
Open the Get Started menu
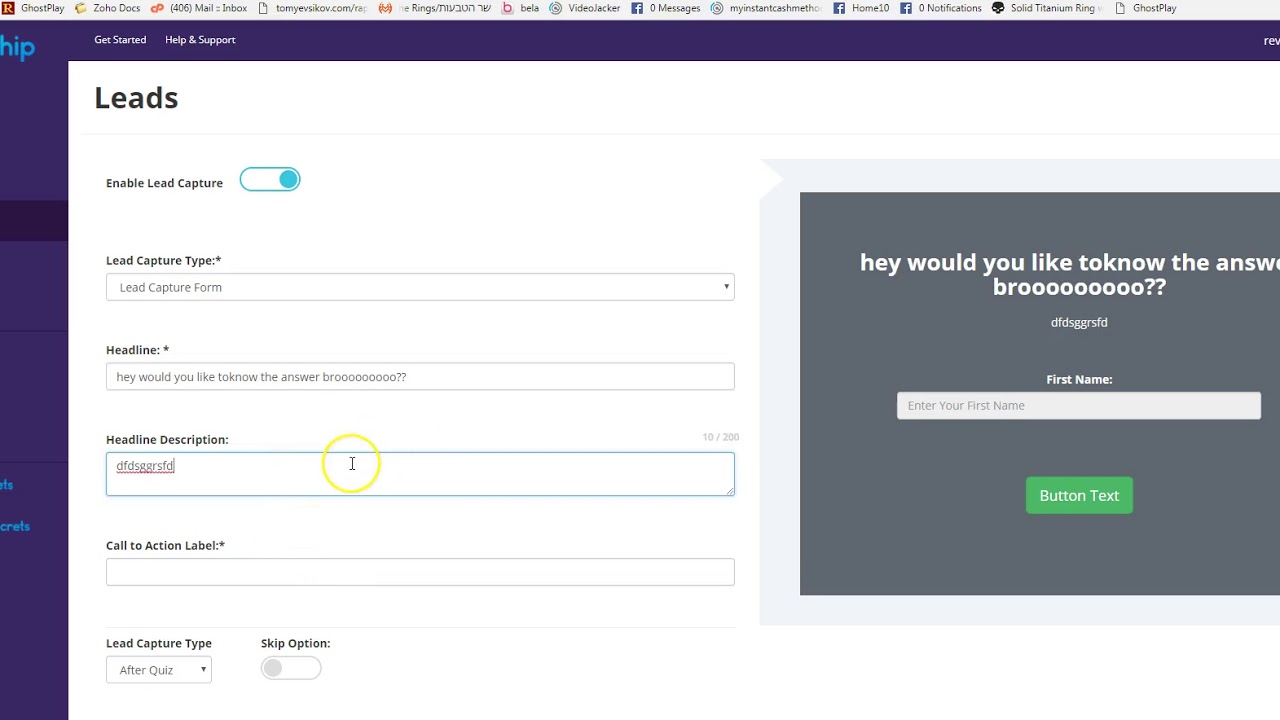(x=120, y=40)
